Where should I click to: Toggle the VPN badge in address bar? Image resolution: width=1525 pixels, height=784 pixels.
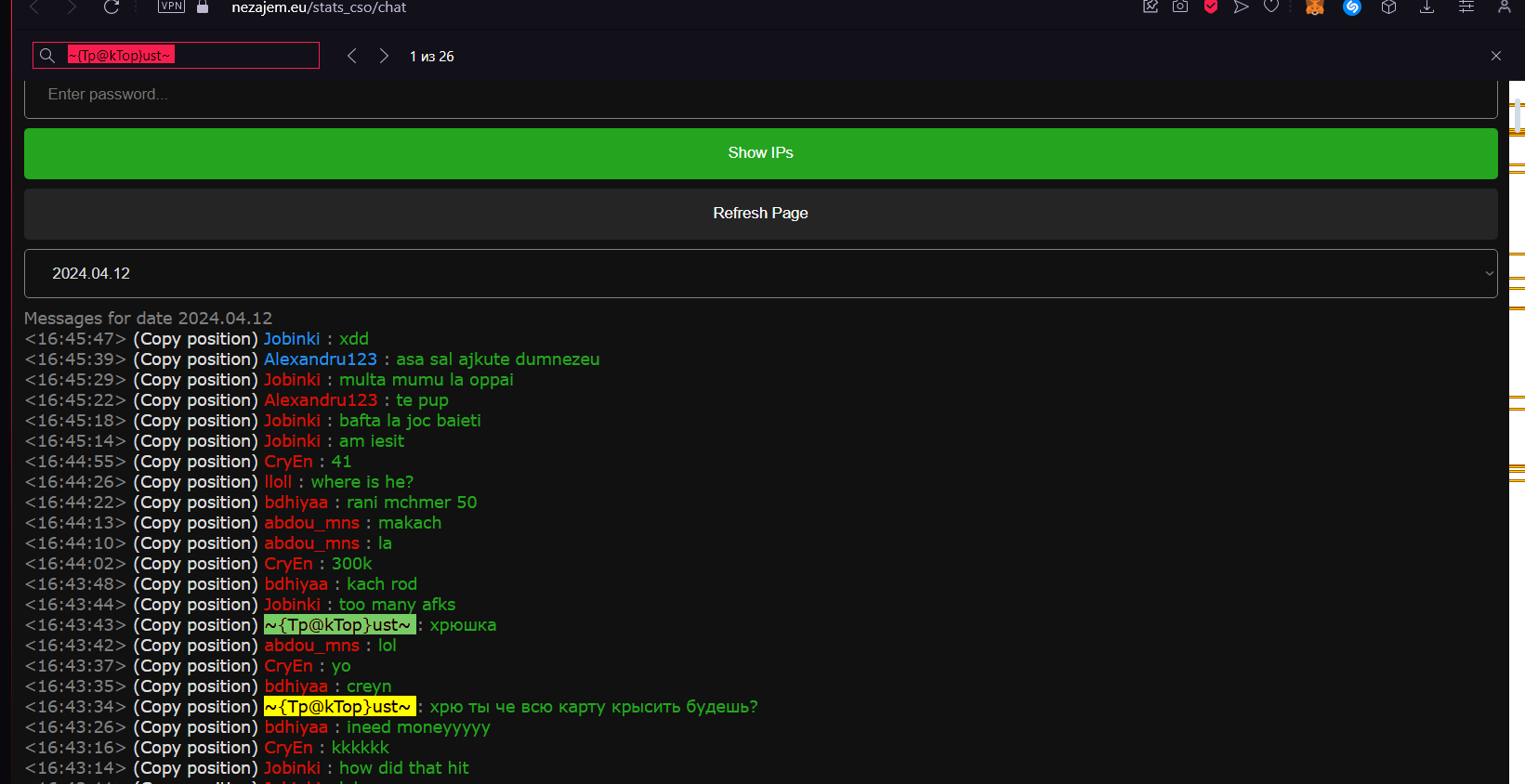[x=171, y=7]
